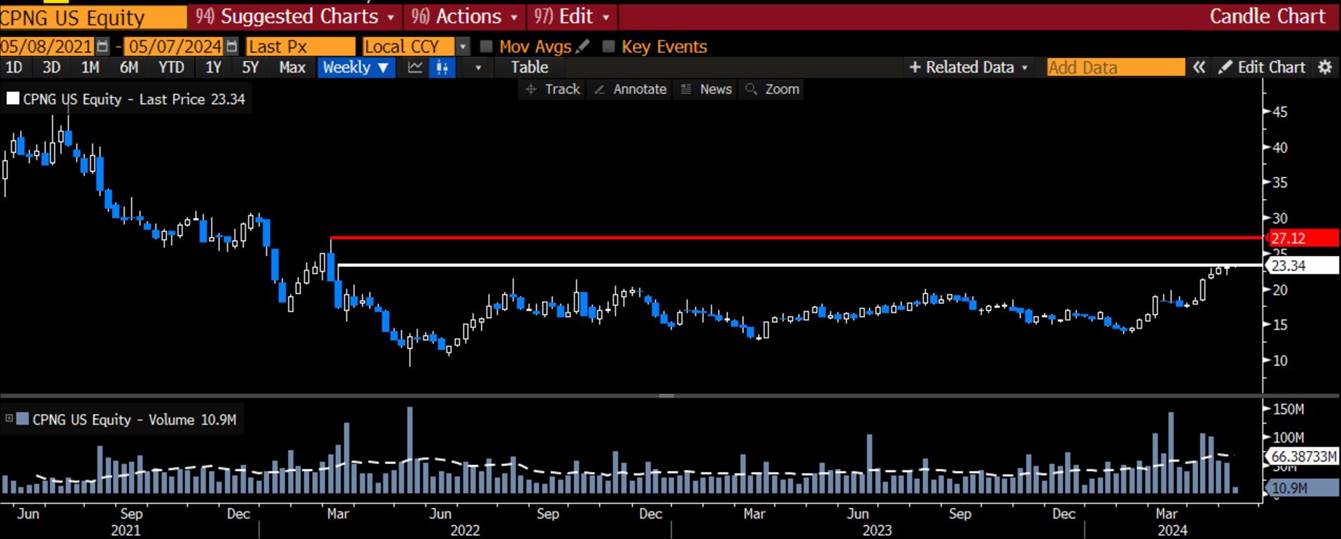1341x539 pixels.
Task: Click the Add Data input field
Action: point(1115,67)
